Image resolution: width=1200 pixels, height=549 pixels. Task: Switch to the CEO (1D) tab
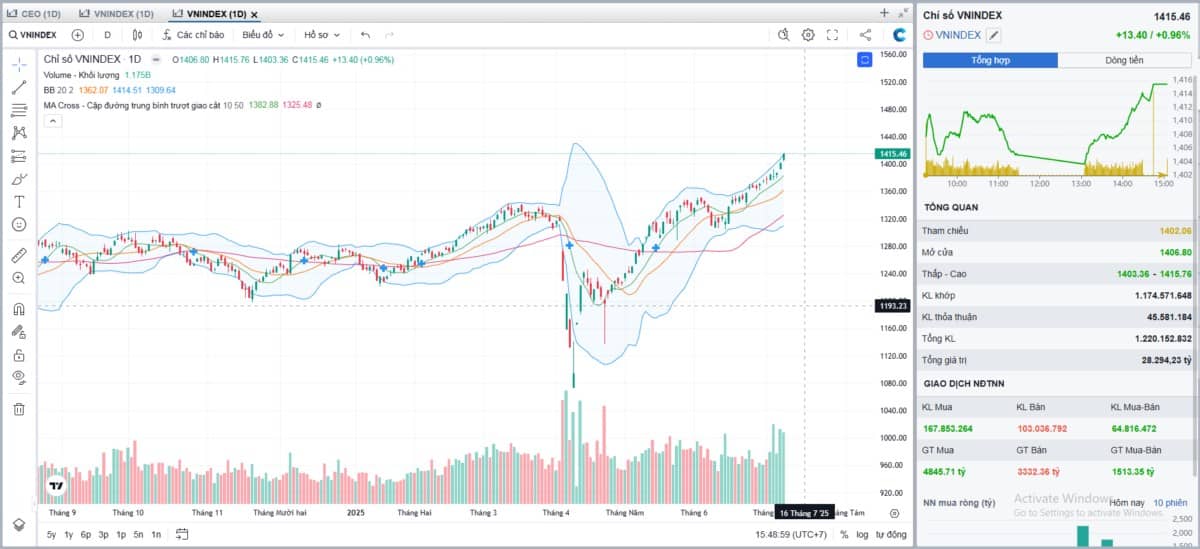tap(35, 14)
